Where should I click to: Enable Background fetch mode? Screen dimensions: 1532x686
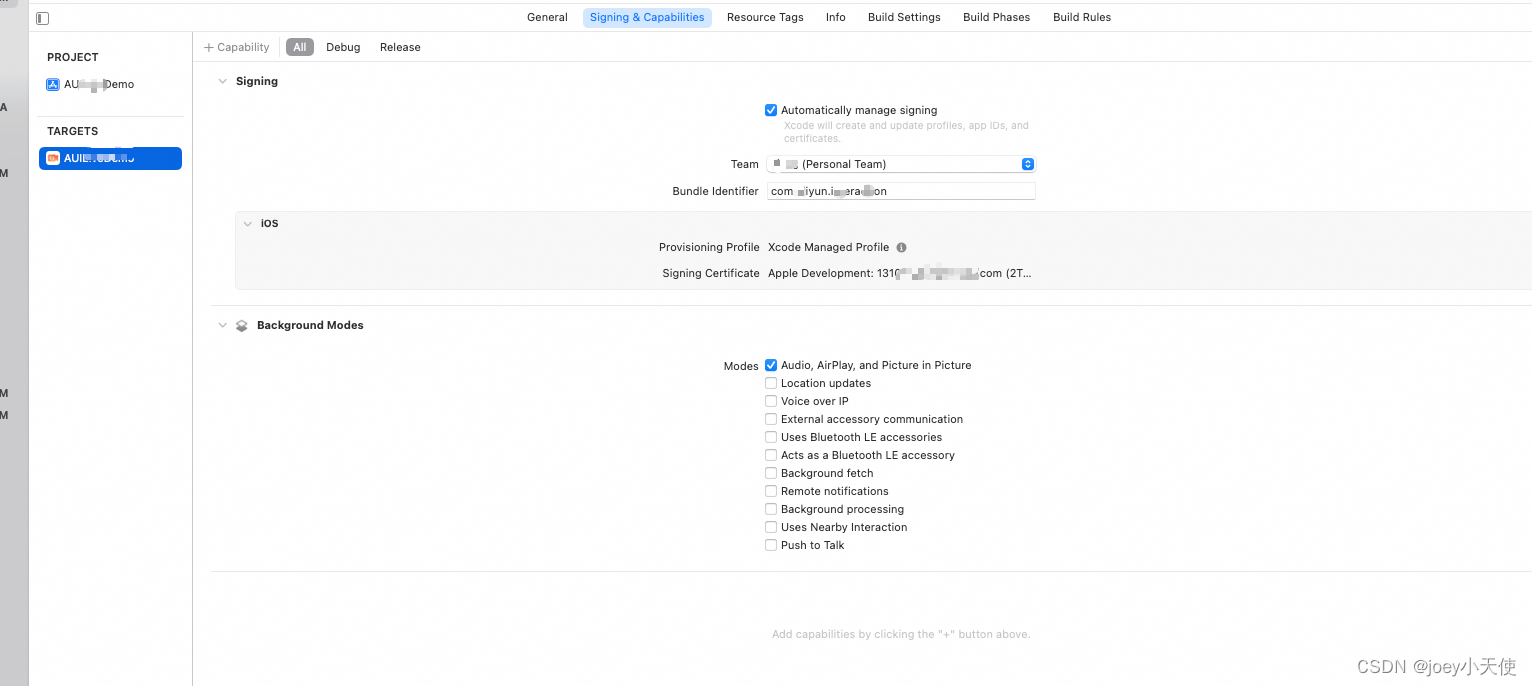point(771,473)
